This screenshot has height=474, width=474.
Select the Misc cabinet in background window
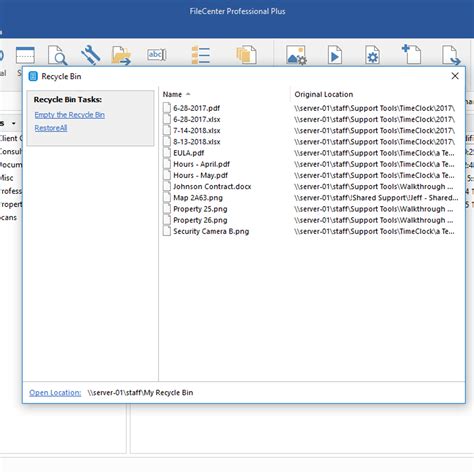click(7, 178)
